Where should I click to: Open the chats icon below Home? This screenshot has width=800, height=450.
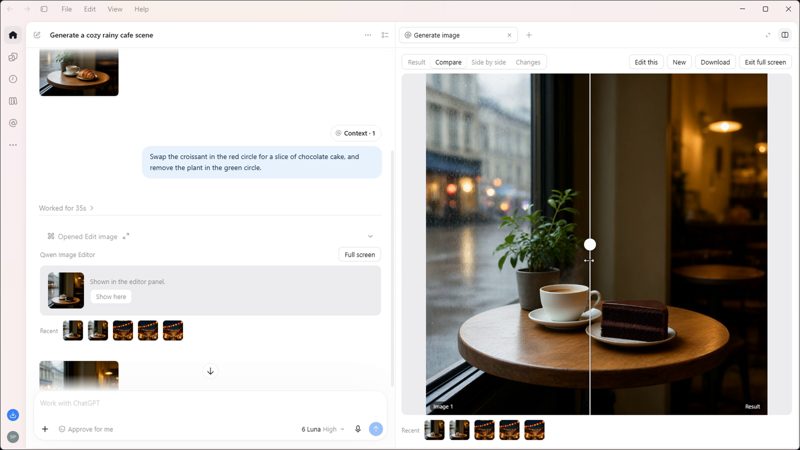click(13, 57)
